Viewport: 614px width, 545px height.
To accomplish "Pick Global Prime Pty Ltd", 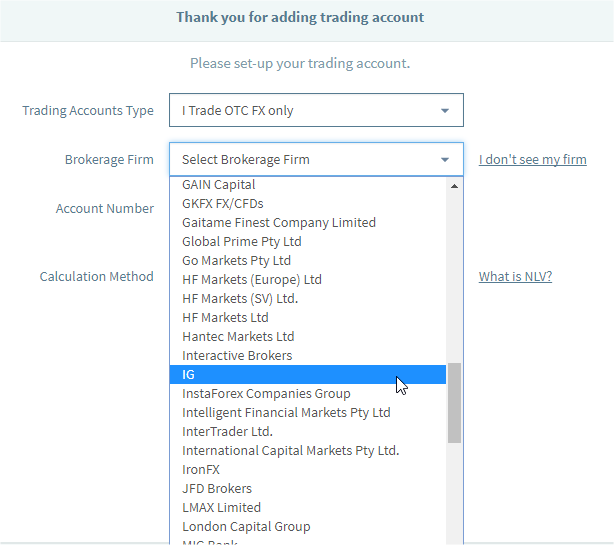I will (242, 242).
